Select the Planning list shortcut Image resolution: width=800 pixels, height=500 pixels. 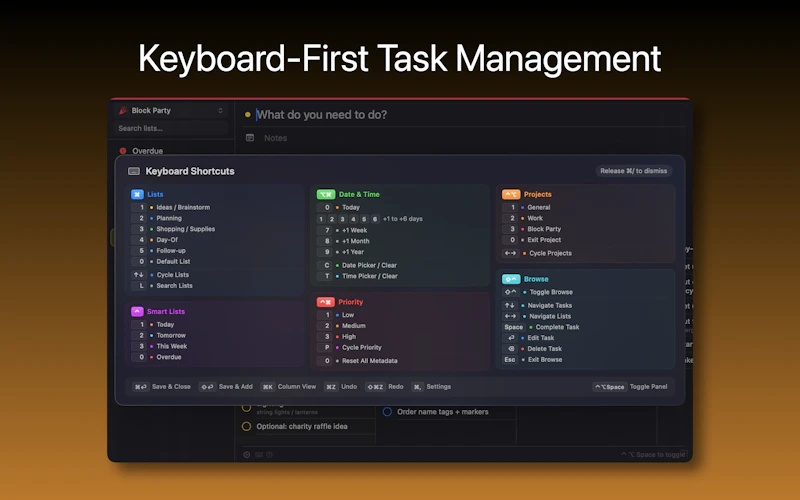pos(157,218)
